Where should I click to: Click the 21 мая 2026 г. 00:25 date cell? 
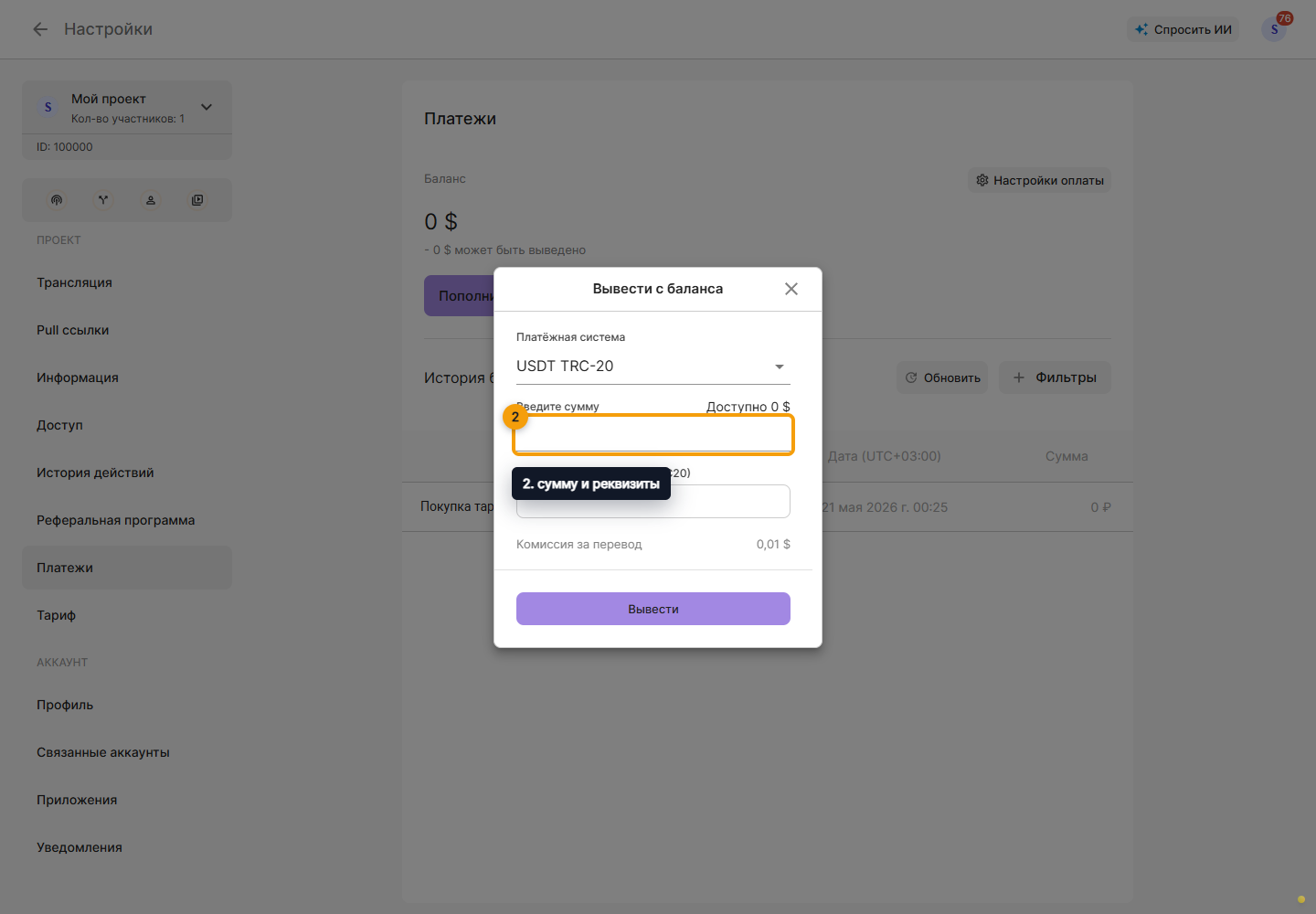[885, 507]
